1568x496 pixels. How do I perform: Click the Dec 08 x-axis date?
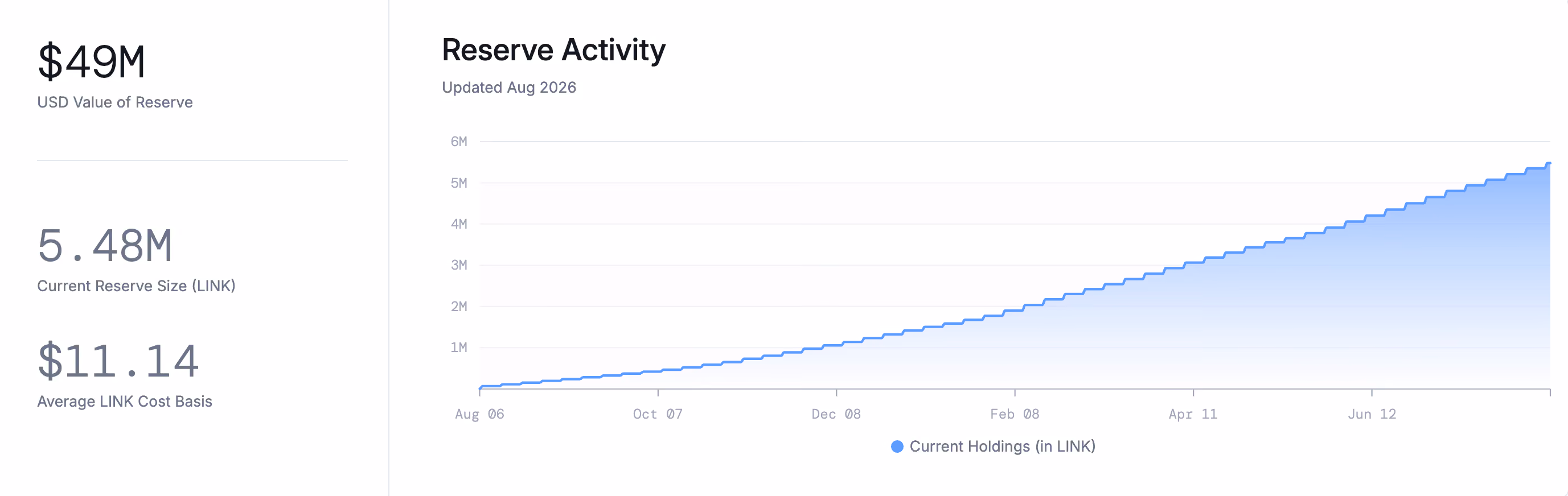pyautogui.click(x=836, y=414)
